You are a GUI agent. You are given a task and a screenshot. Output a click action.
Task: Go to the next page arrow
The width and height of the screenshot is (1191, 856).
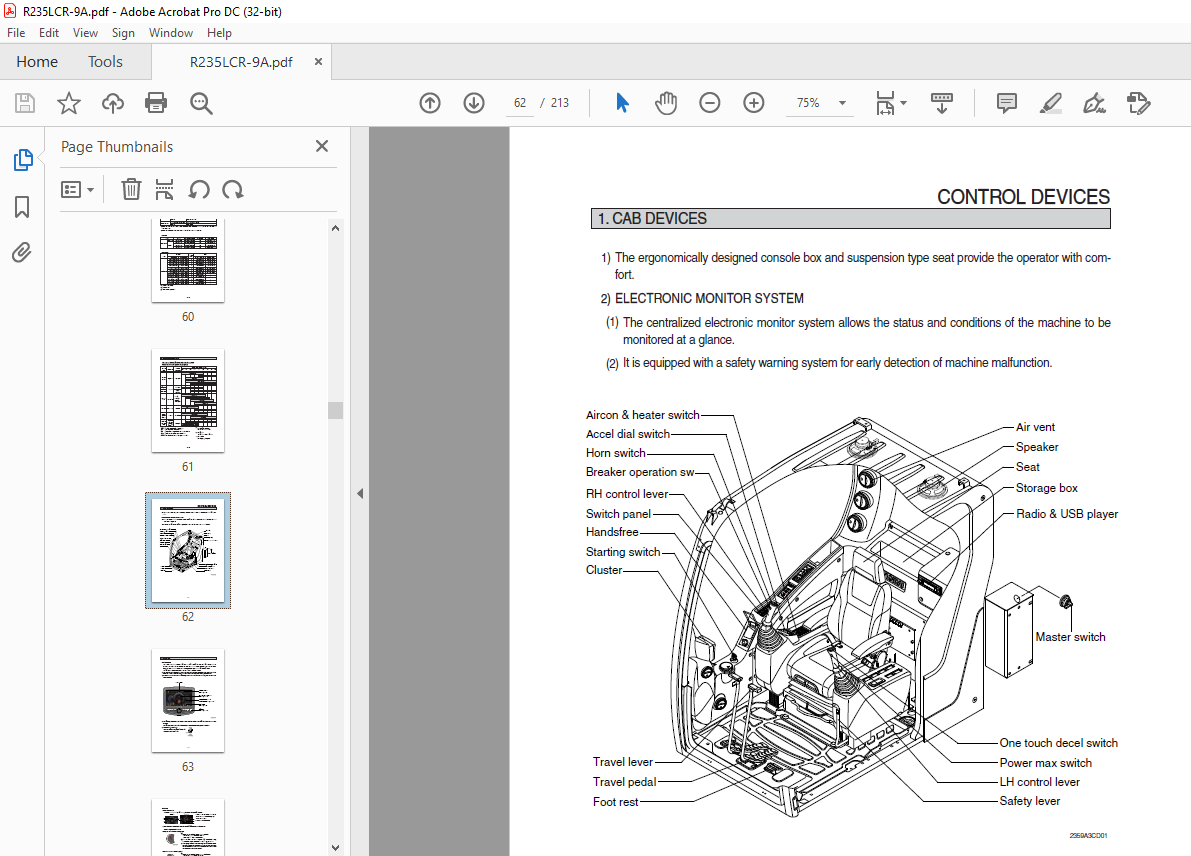474,103
